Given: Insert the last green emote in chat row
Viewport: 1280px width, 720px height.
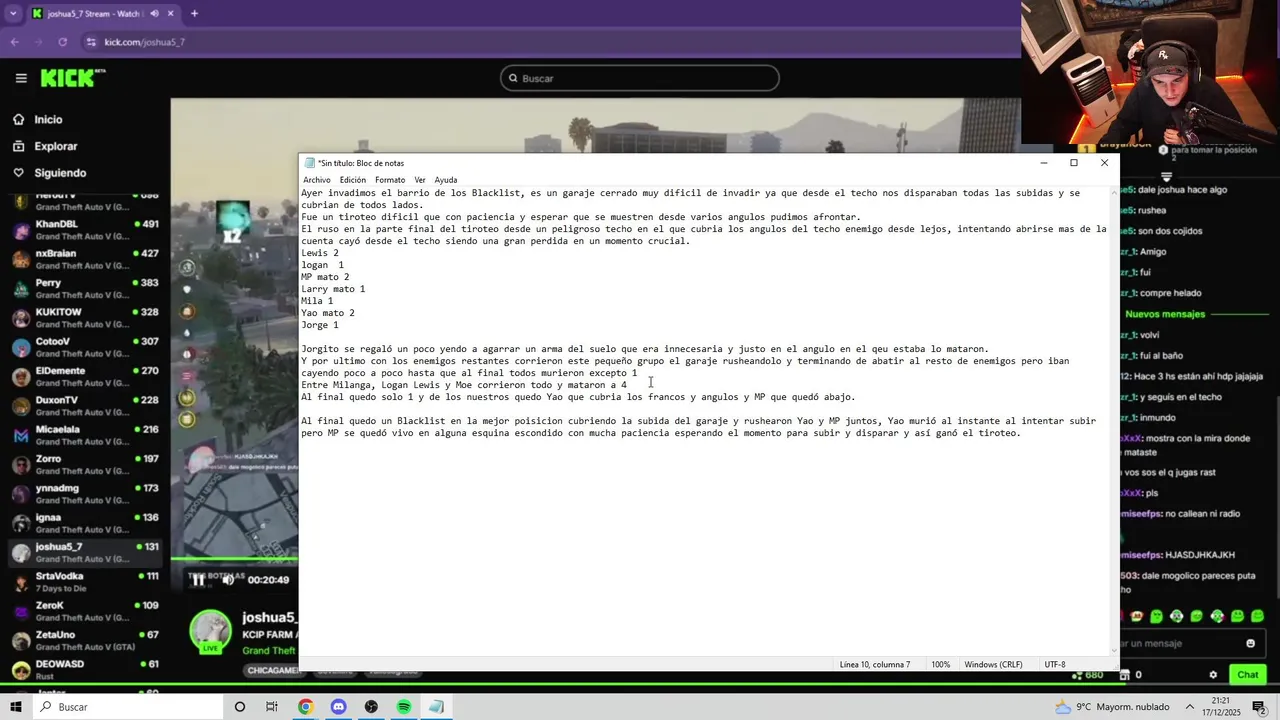Looking at the screenshot, I should 1257,616.
